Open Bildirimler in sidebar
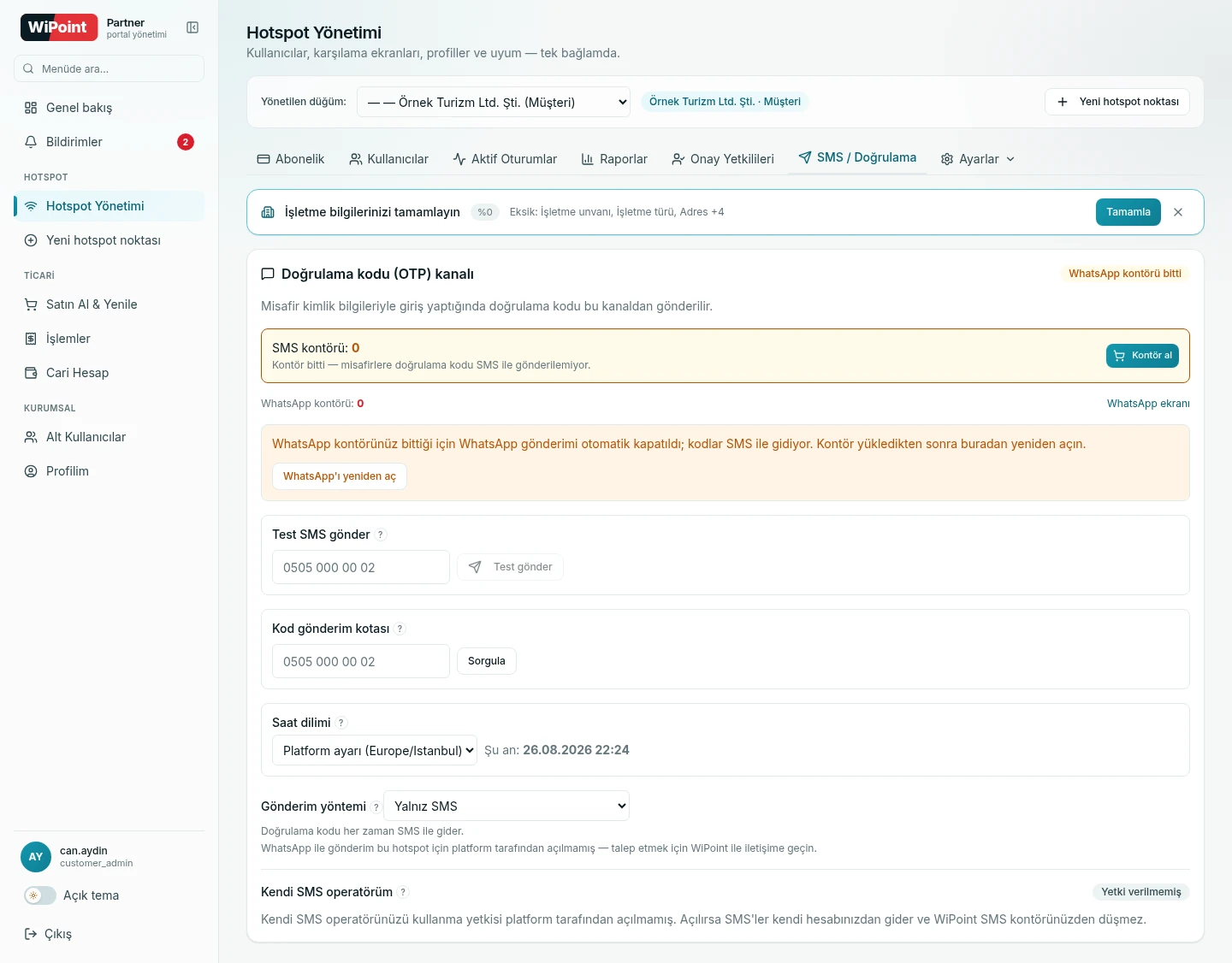 110,142
